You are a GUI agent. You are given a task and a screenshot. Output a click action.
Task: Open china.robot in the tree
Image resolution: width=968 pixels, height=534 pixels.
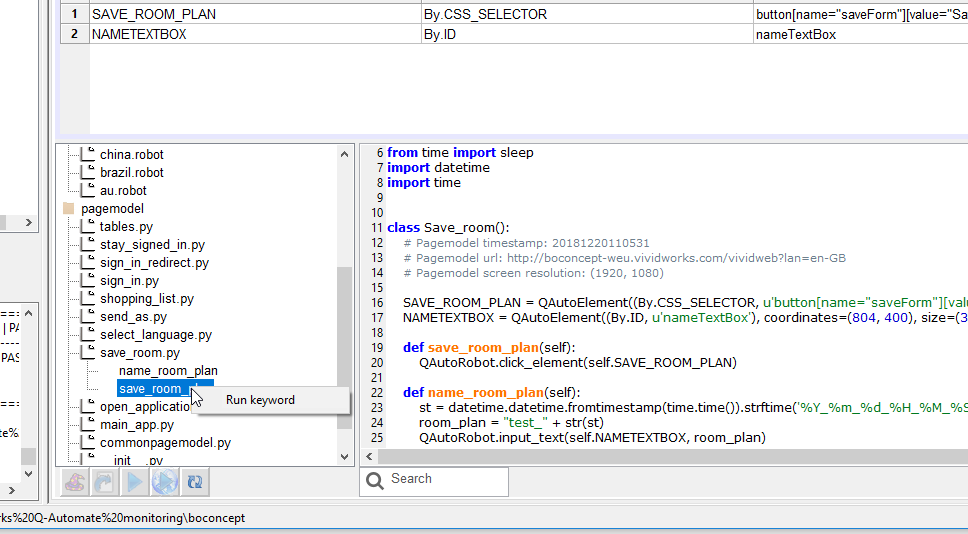[131, 154]
